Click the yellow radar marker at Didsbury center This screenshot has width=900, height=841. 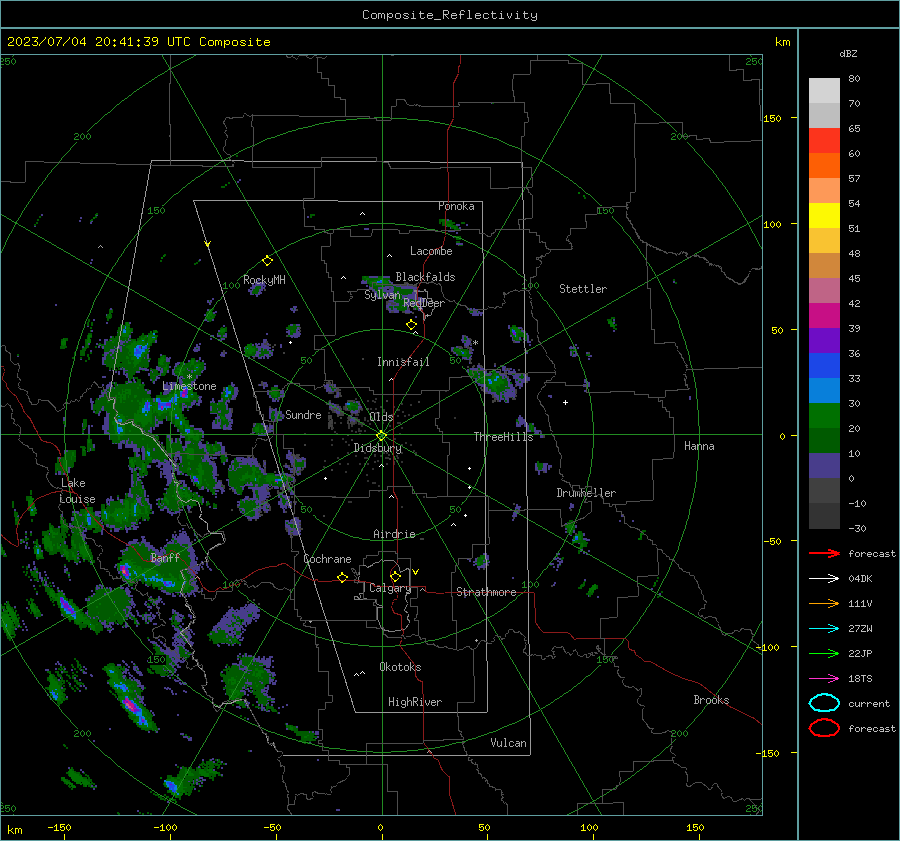click(382, 436)
